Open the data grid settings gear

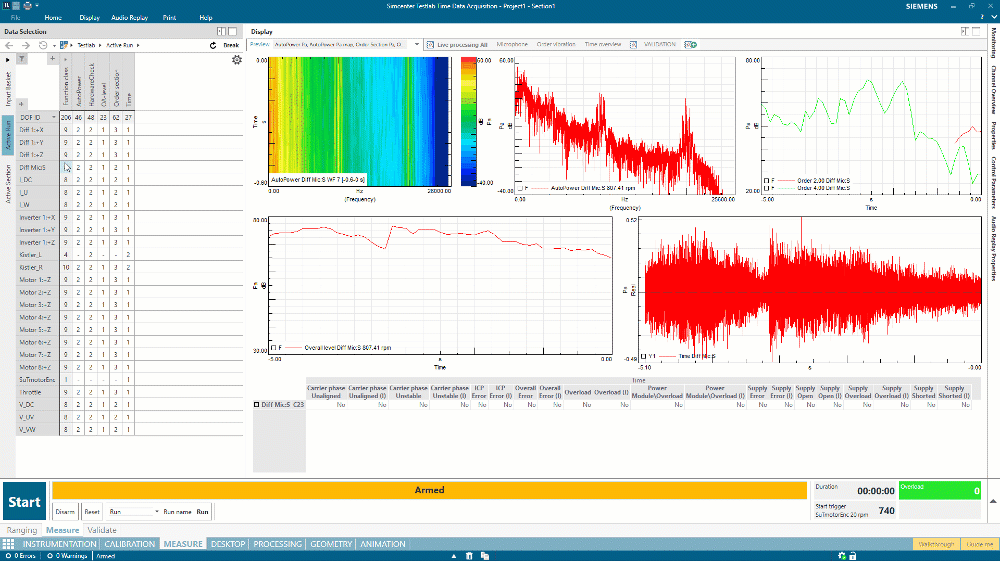(237, 60)
